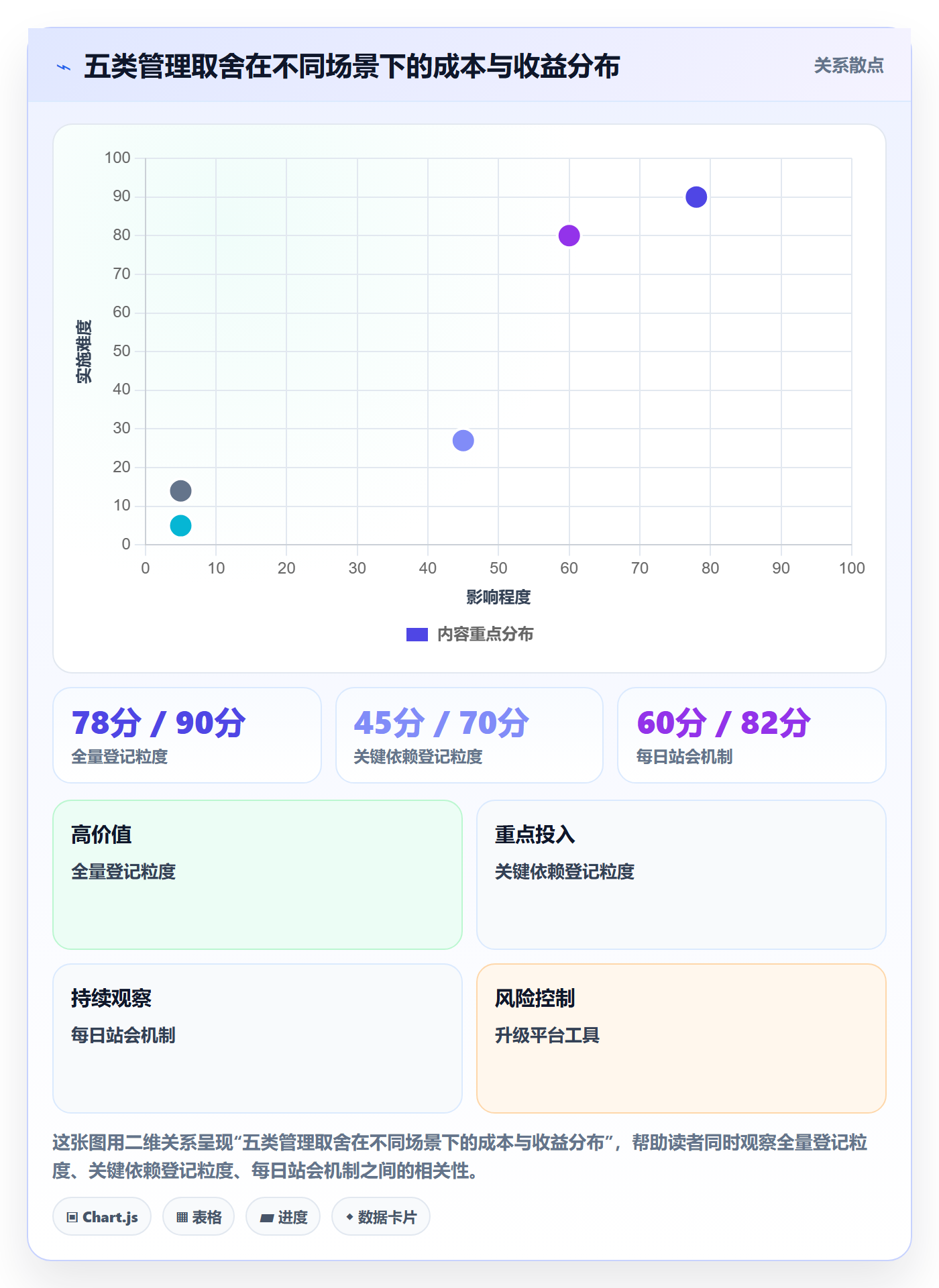Open the 持续观察 quadrant card heading
This screenshot has height=1288, width=939.
pyautogui.click(x=111, y=998)
